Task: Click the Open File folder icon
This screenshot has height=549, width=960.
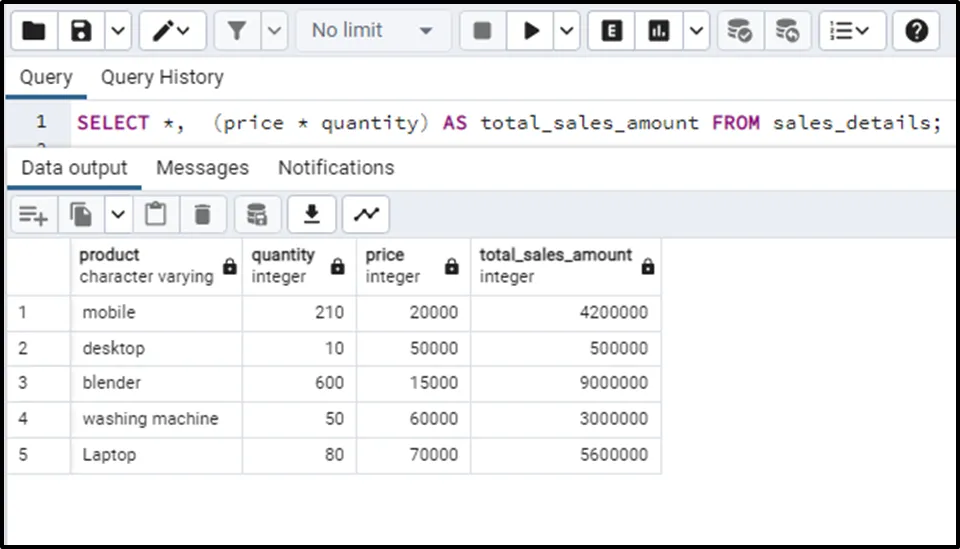Action: pyautogui.click(x=33, y=31)
